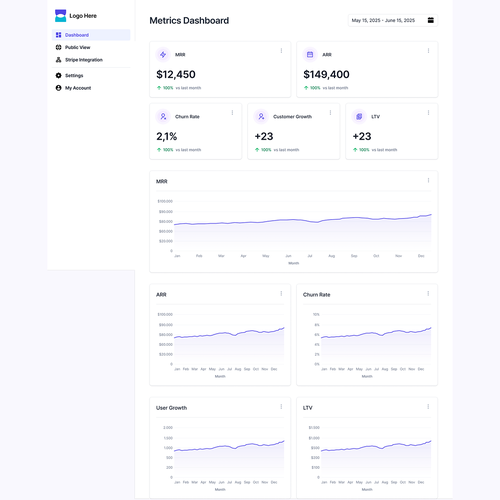Go to Stripe Integration

pyautogui.click(x=91, y=60)
